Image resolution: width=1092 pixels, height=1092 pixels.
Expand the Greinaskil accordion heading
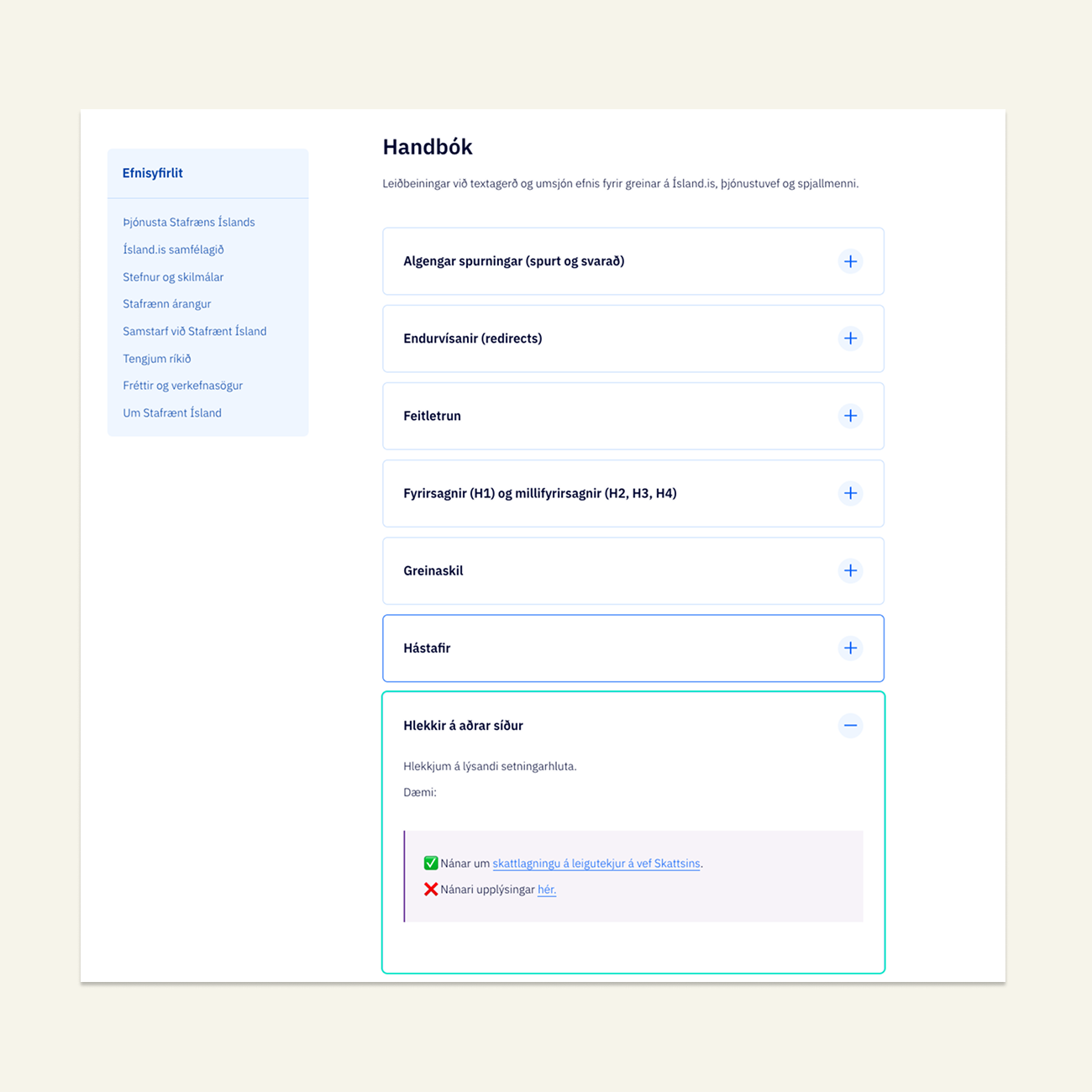(x=433, y=570)
